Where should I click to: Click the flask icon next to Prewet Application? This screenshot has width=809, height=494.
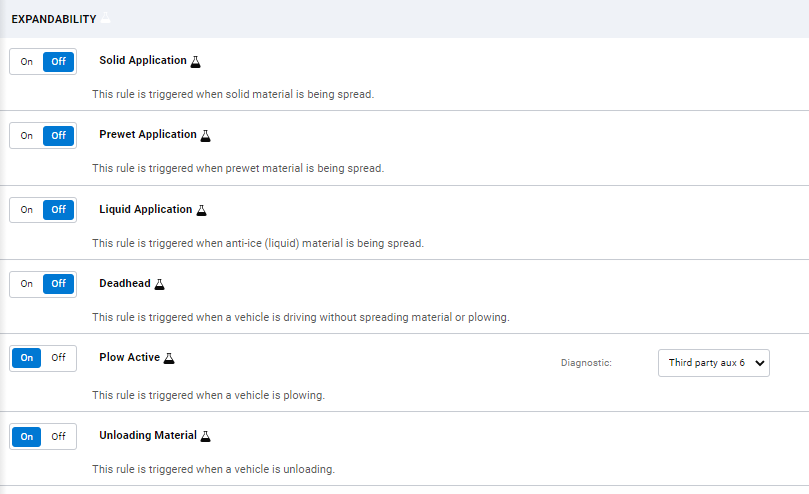coord(206,135)
